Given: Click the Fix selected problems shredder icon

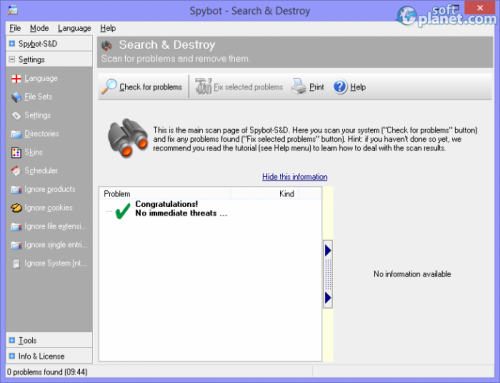Looking at the screenshot, I should (203, 87).
